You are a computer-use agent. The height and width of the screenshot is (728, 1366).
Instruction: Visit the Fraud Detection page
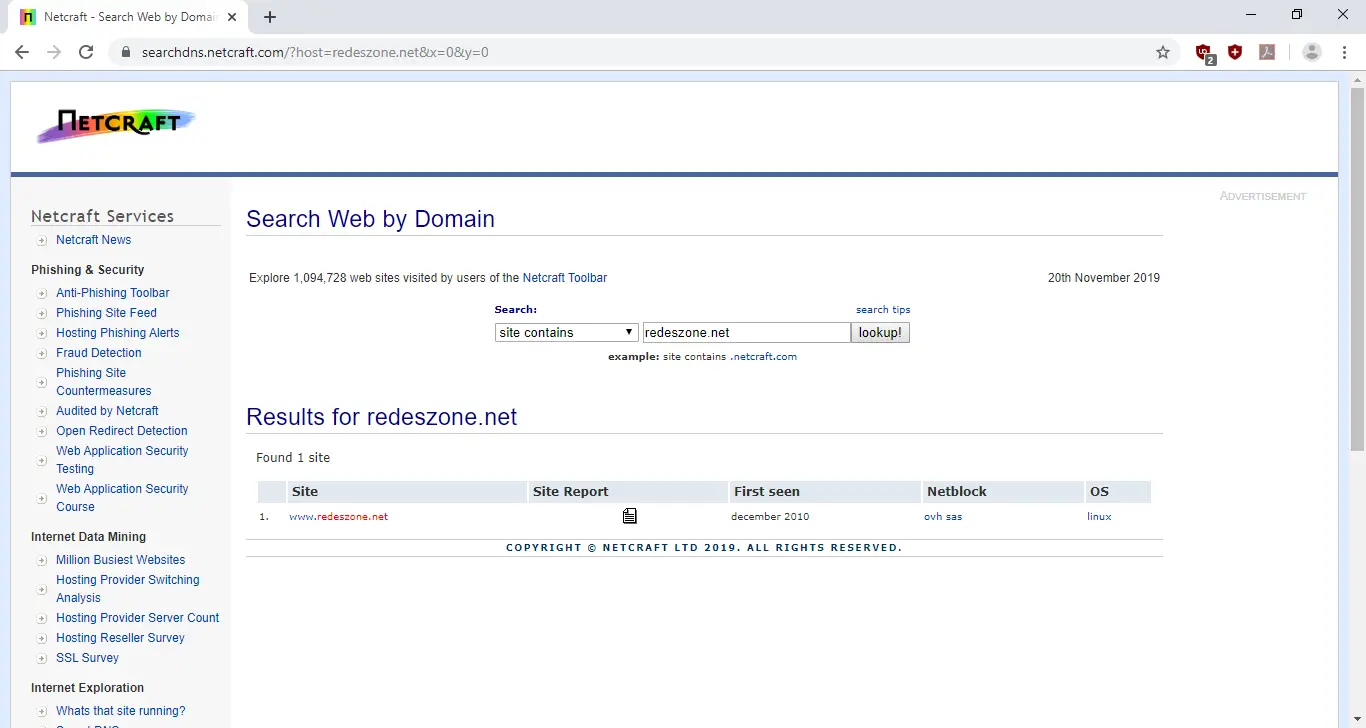99,353
